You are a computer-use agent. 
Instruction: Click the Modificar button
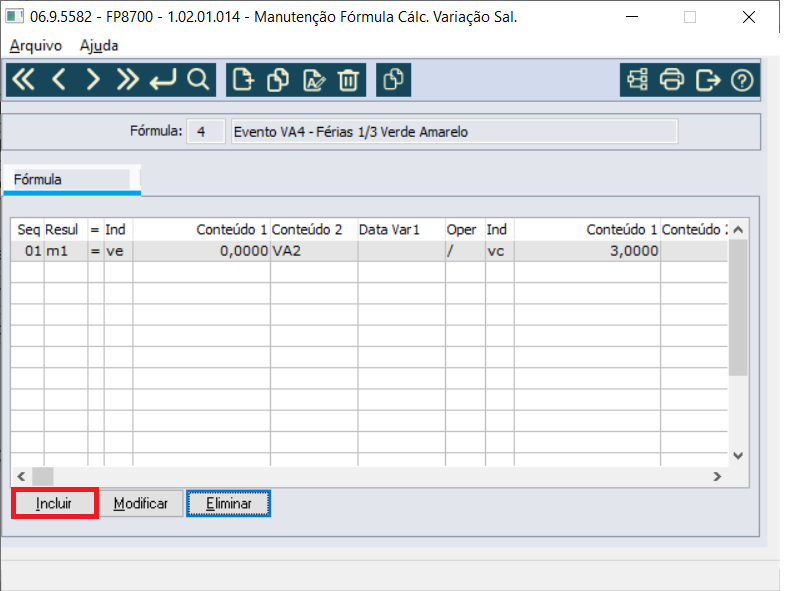[141, 503]
